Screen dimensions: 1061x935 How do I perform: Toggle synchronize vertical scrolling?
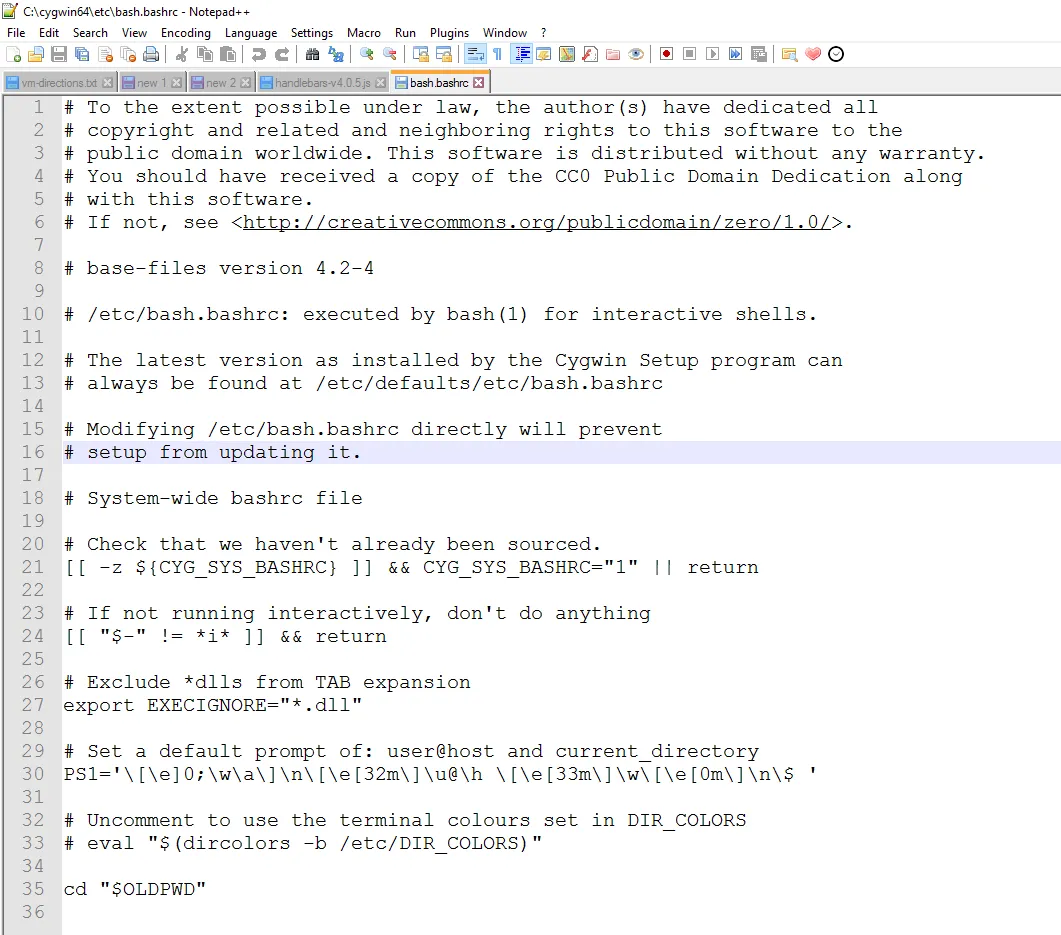pos(420,54)
